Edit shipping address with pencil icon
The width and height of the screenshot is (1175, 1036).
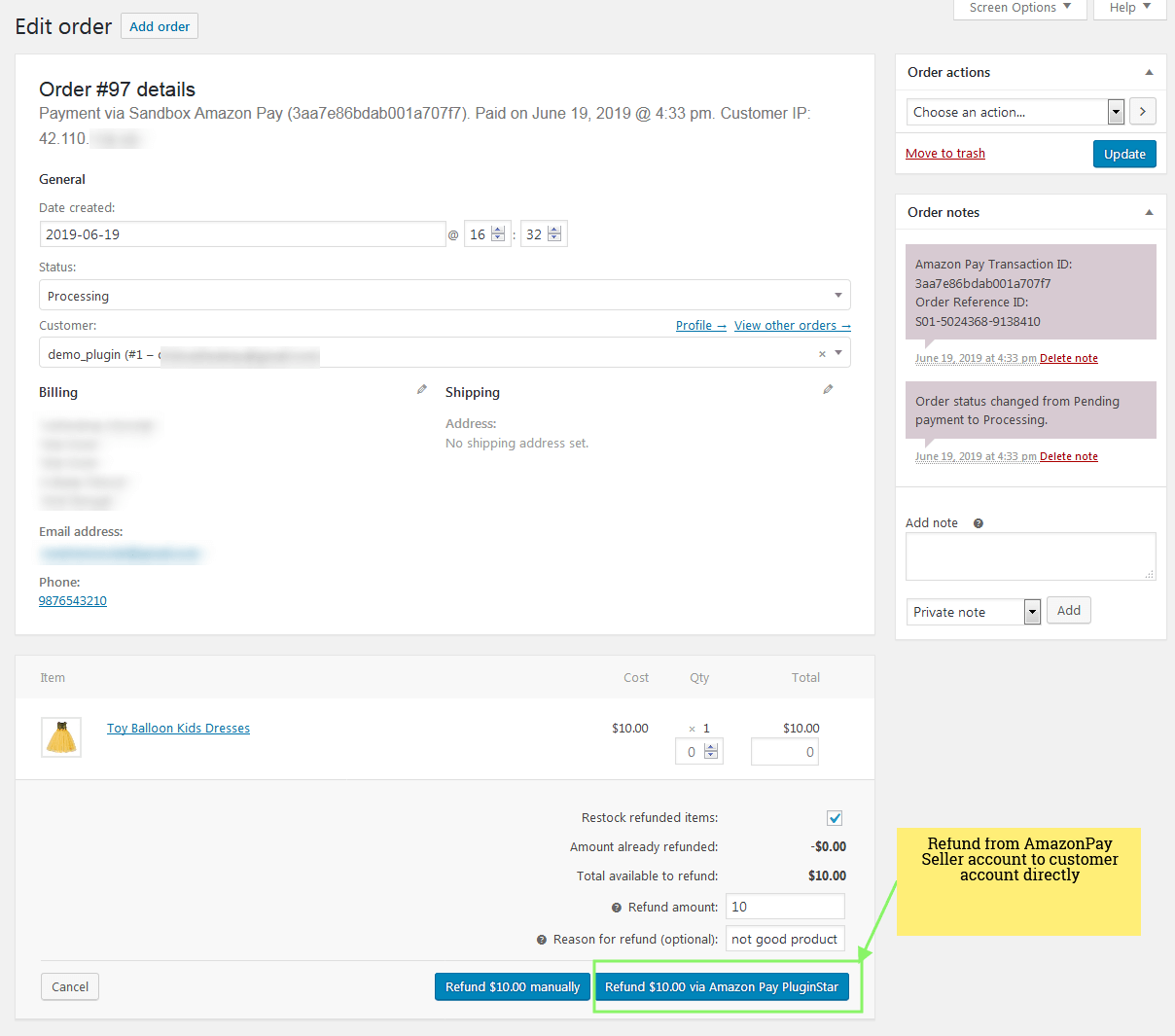point(828,389)
